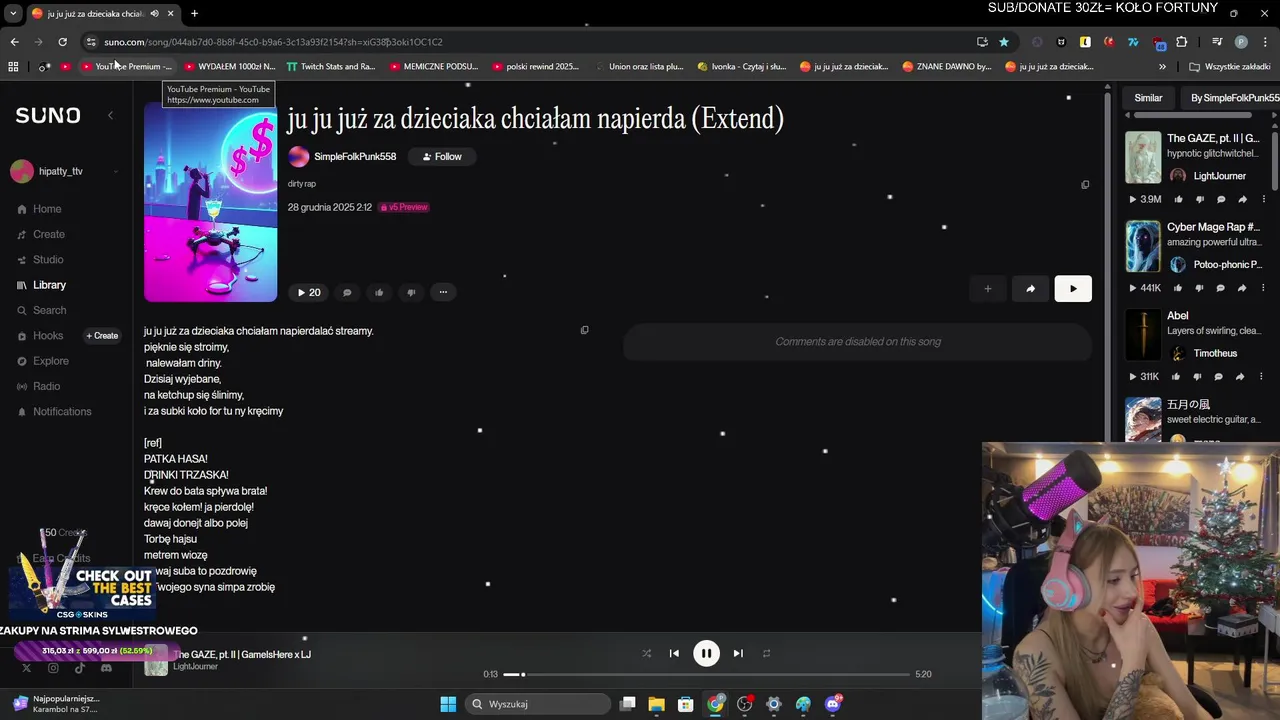Skip to previous track
This screenshot has width=1280, height=720.
coord(674,653)
